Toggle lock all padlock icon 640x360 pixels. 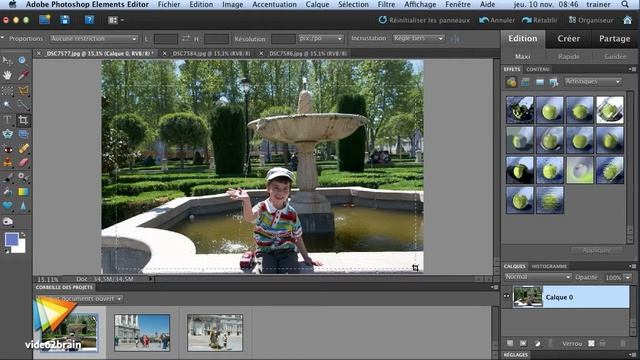(602, 344)
